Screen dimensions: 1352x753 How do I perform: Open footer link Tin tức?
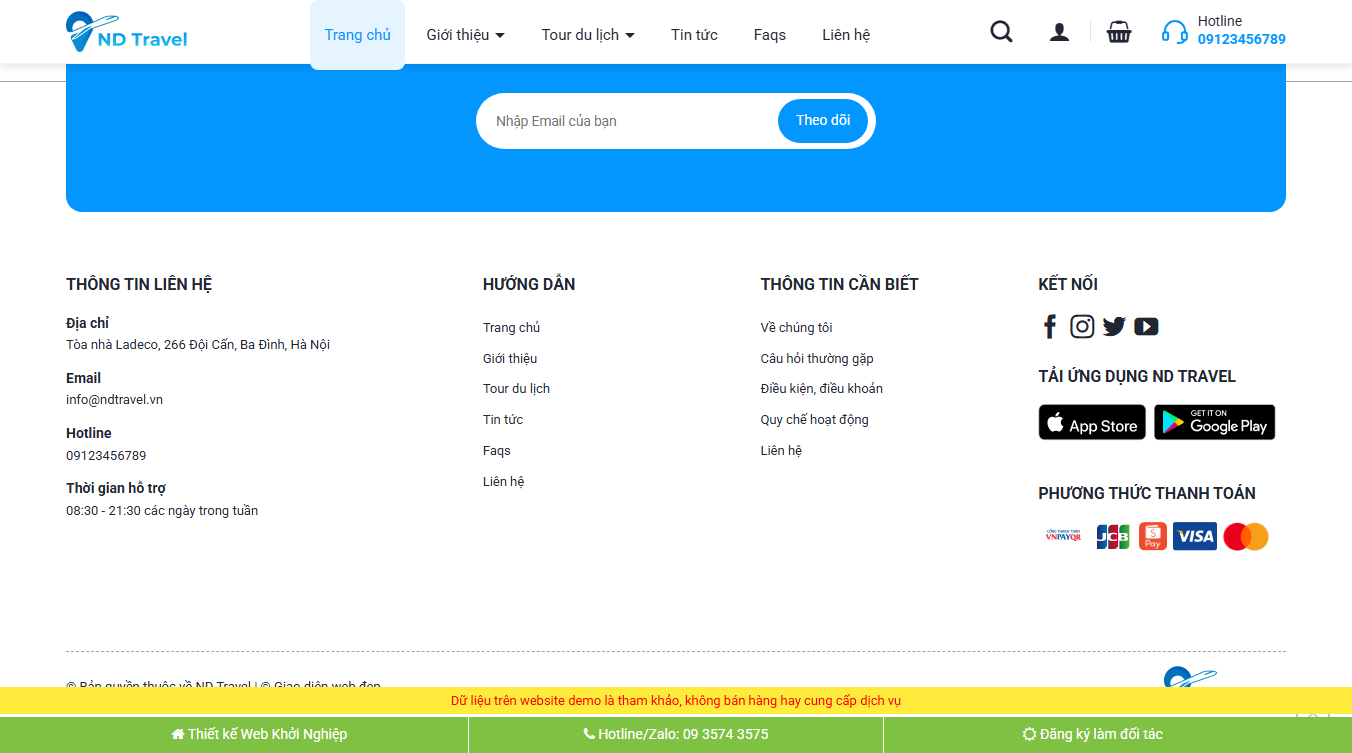pyautogui.click(x=503, y=420)
